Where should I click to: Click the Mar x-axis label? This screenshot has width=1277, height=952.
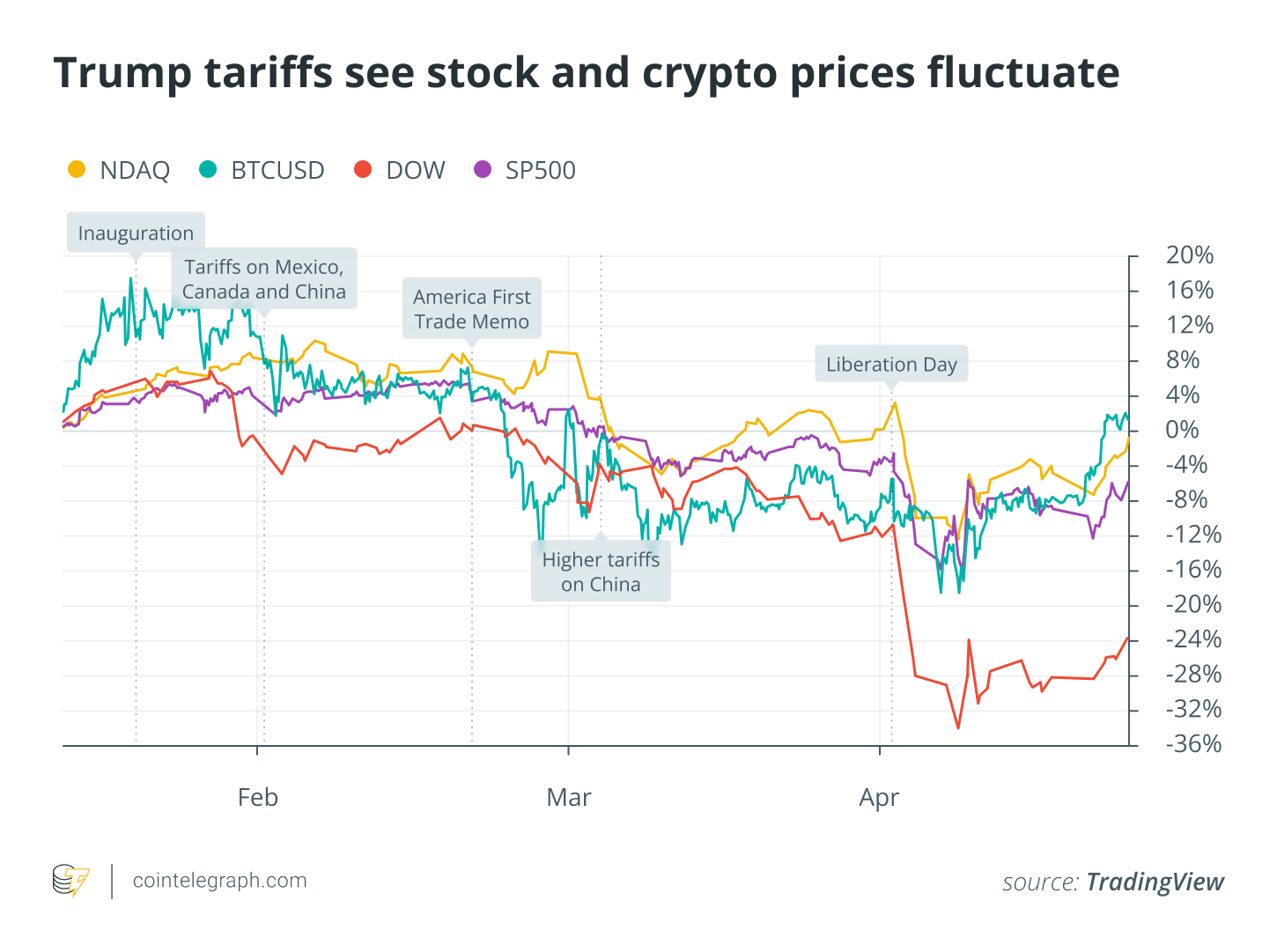568,797
